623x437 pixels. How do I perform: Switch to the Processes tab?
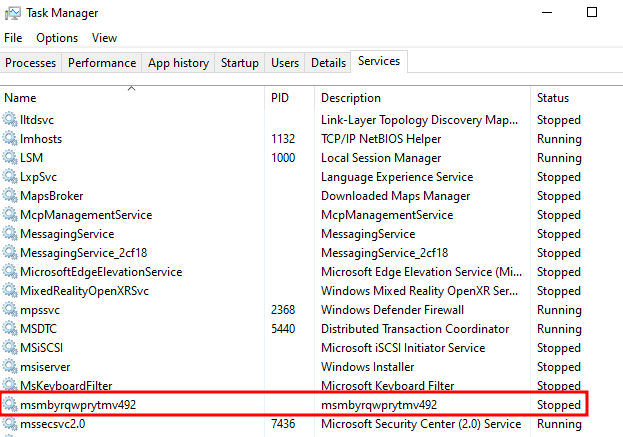[x=31, y=63]
